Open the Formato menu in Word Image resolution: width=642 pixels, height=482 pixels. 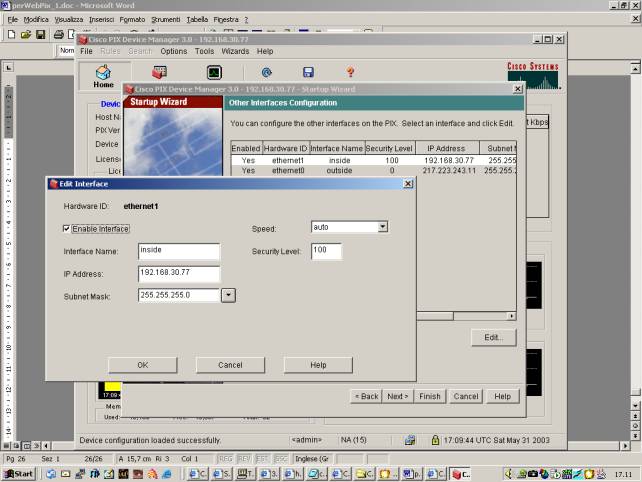coord(132,19)
